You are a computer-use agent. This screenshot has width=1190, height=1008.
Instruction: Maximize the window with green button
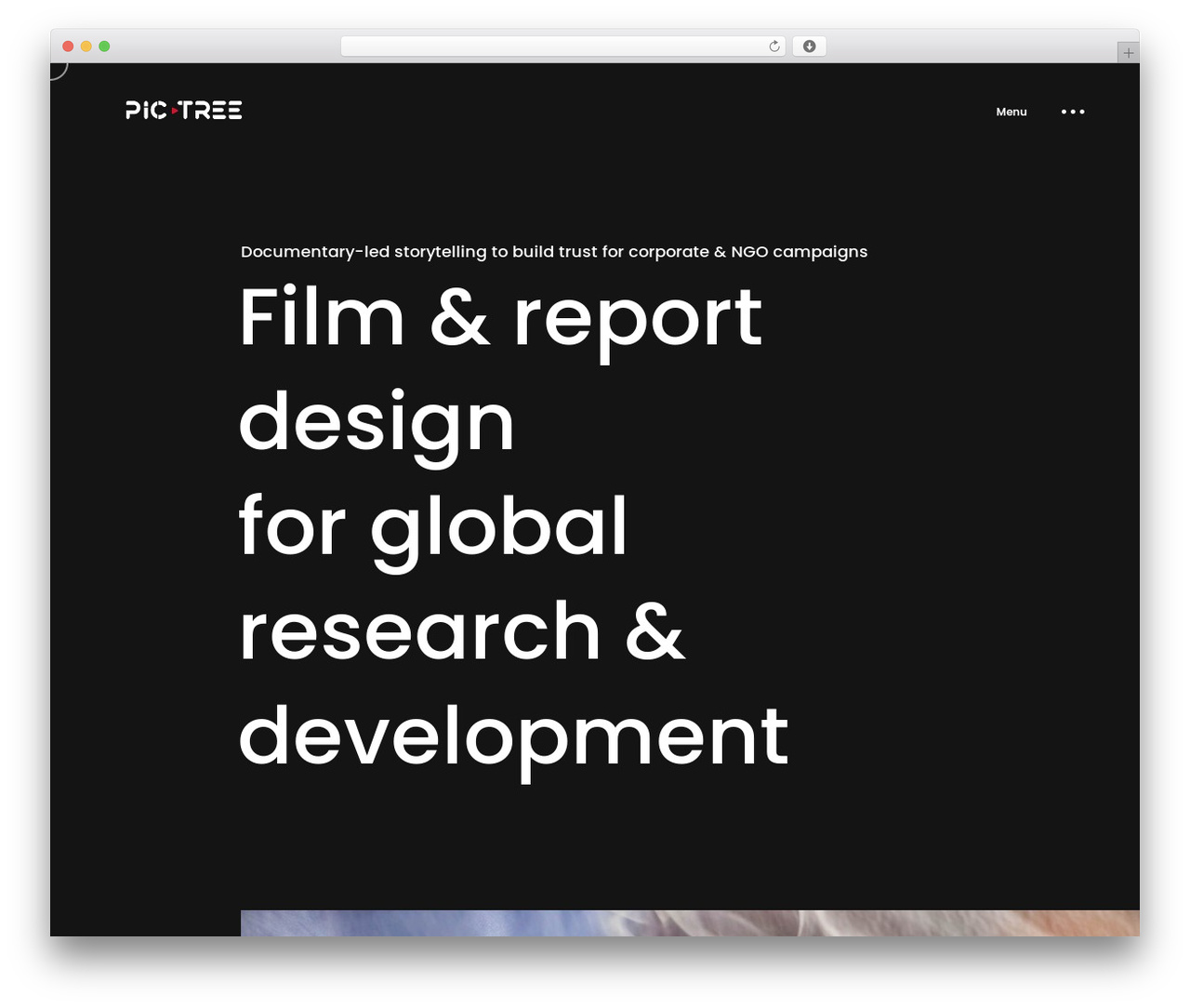coord(104,46)
